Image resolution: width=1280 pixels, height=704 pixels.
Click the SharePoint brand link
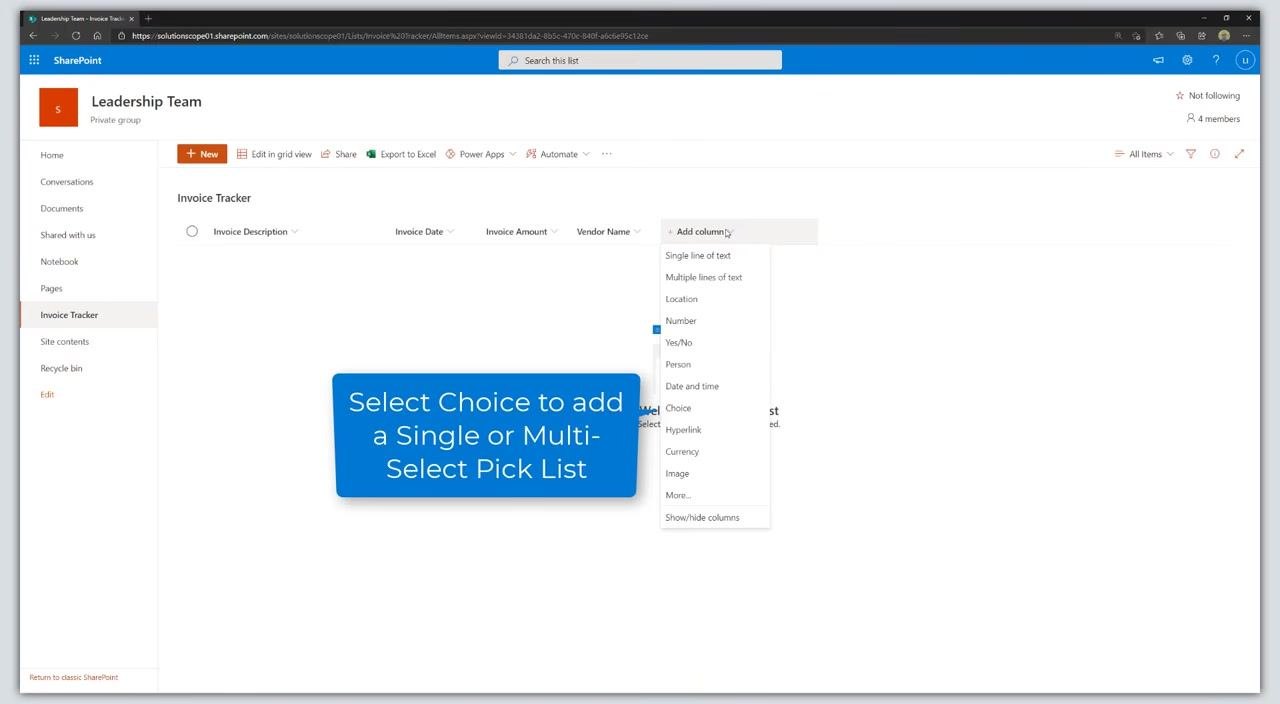pyautogui.click(x=78, y=60)
